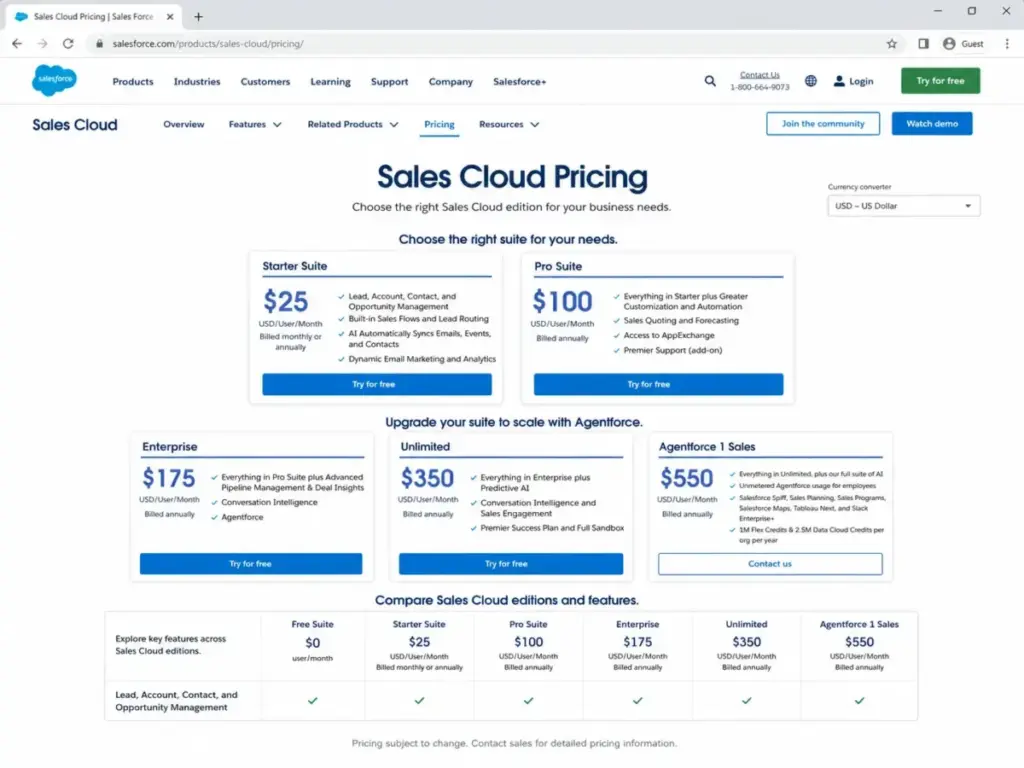
Task: Click Enterprise column header in comparison table
Action: 637,624
